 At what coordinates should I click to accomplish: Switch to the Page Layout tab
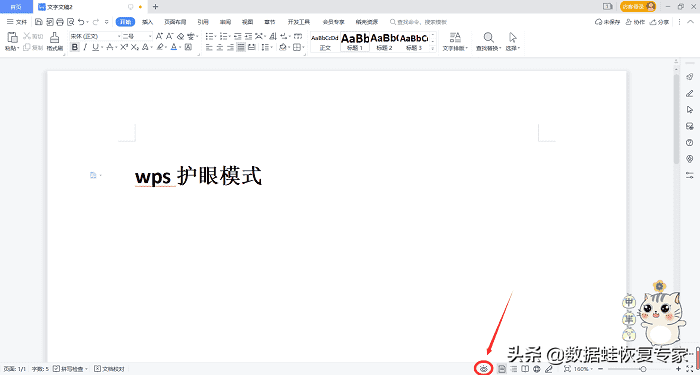pos(175,22)
